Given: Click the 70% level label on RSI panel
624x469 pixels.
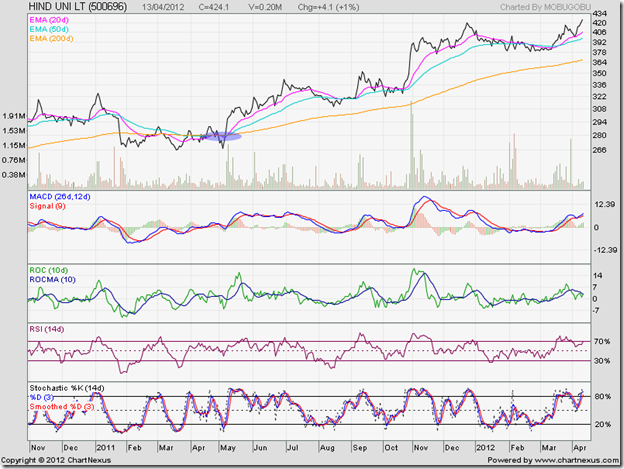Looking at the screenshot, I should click(x=602, y=342).
